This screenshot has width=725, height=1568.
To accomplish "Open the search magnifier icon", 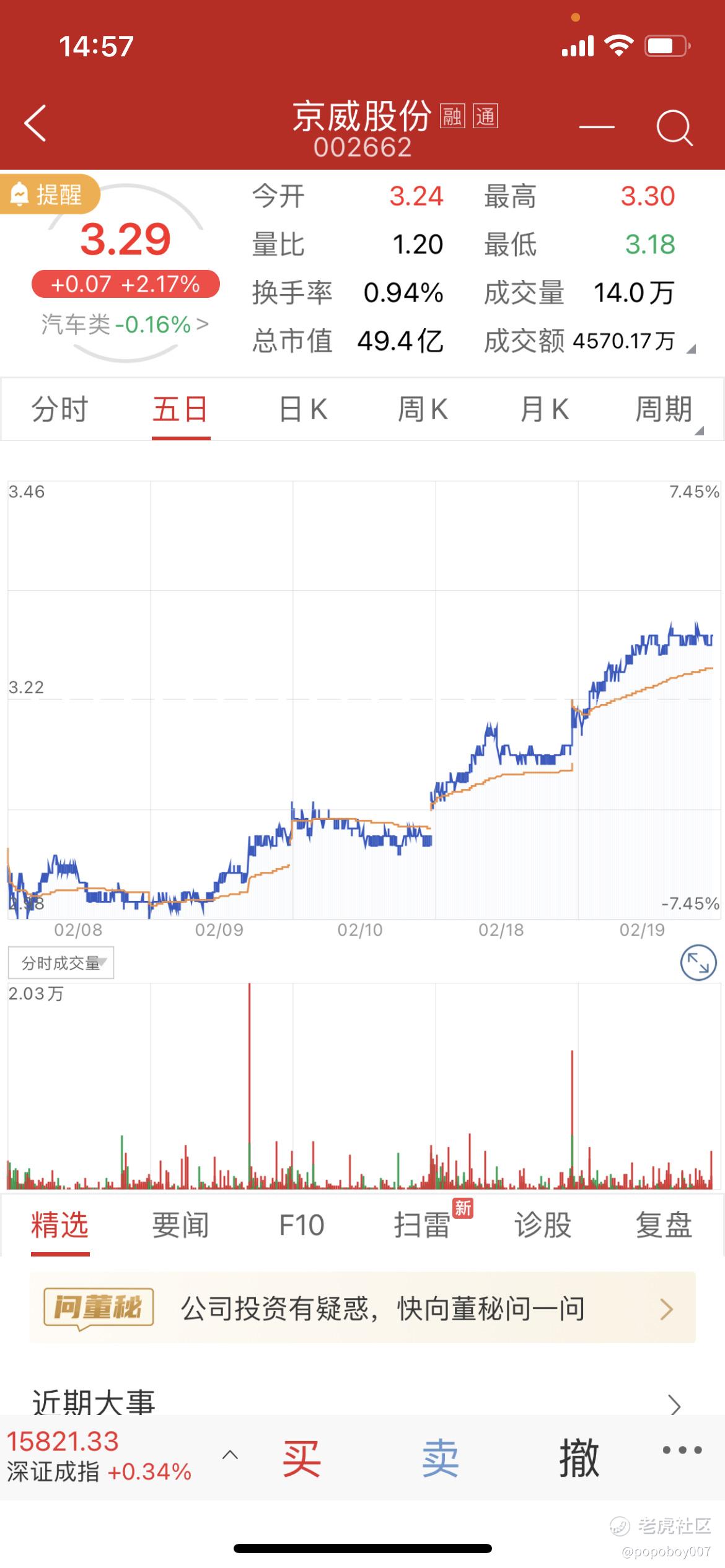I will click(674, 128).
